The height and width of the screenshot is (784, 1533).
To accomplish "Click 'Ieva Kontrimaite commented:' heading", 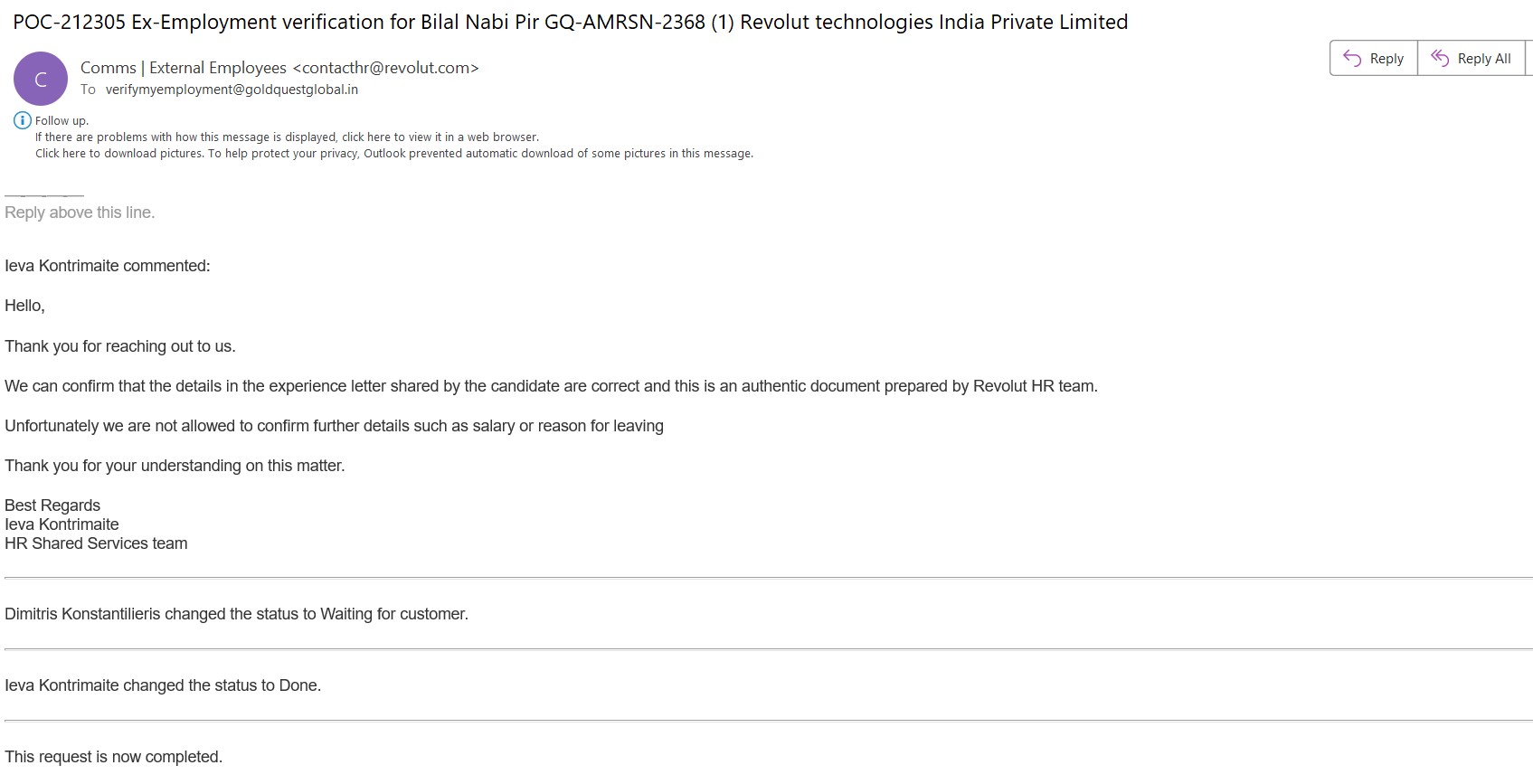I will click(107, 266).
